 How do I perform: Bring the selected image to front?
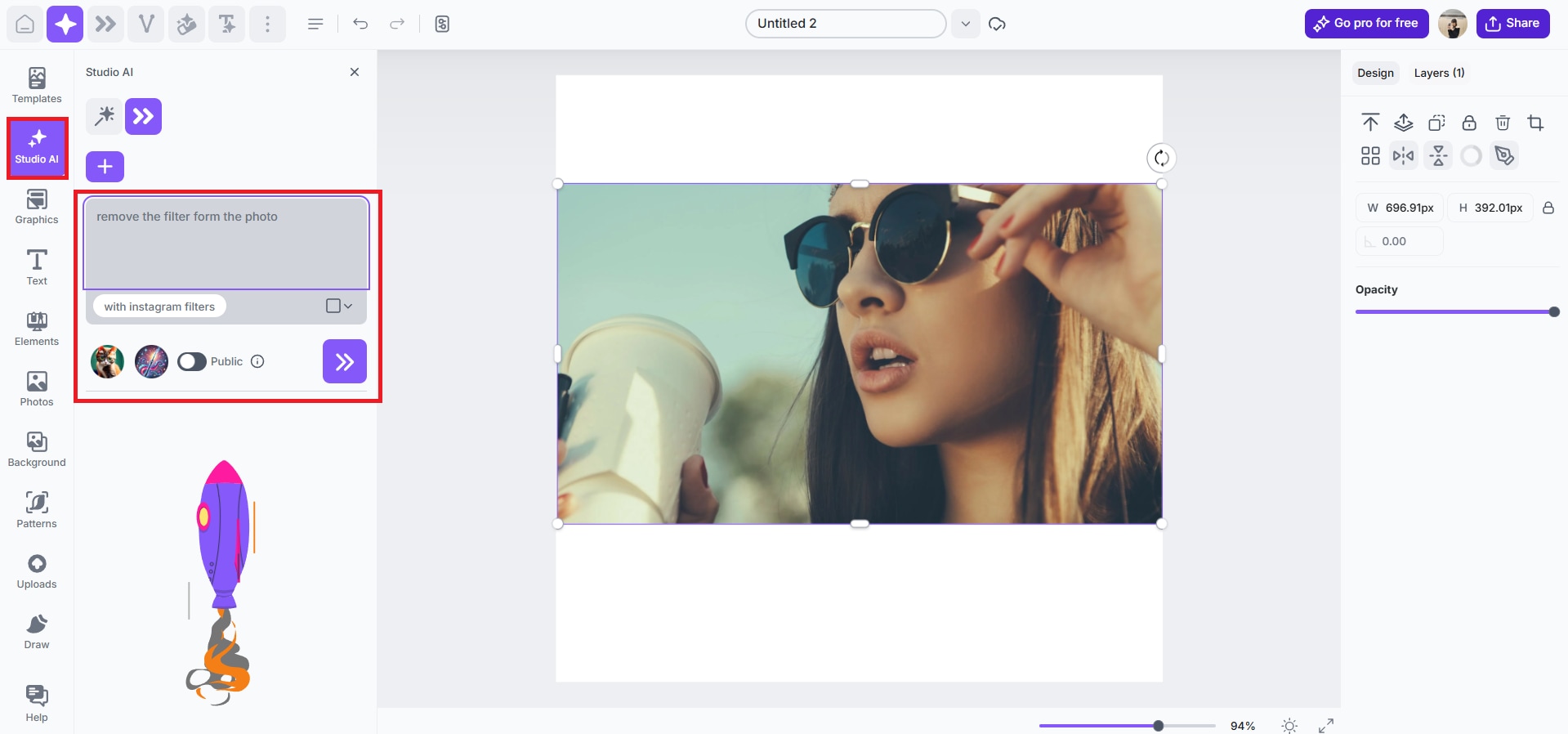point(1370,123)
